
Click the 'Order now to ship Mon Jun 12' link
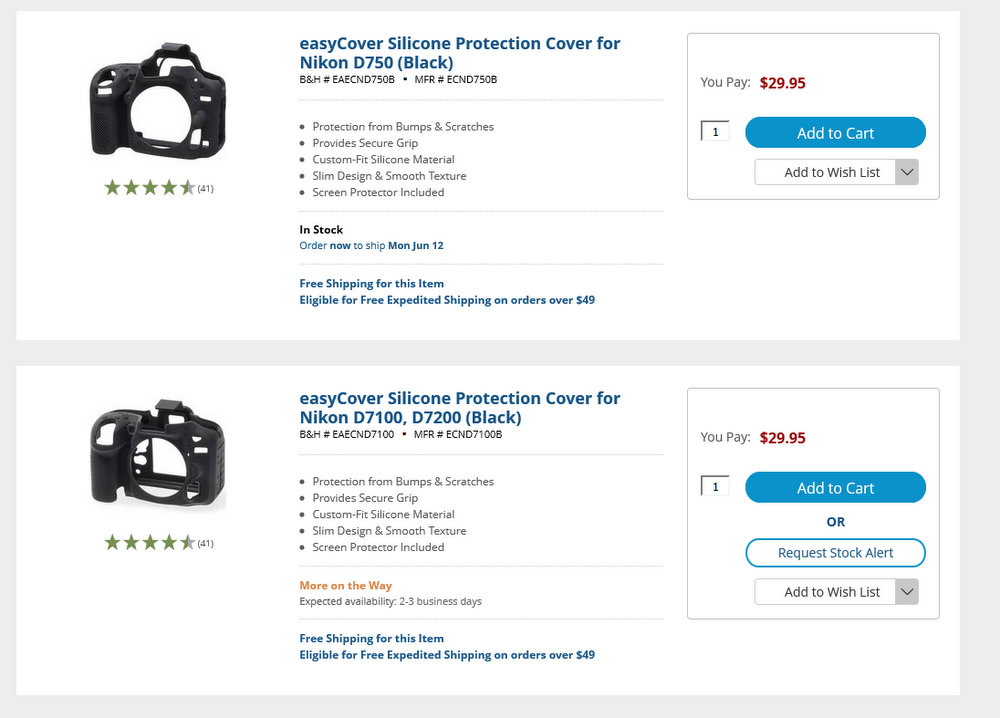371,245
